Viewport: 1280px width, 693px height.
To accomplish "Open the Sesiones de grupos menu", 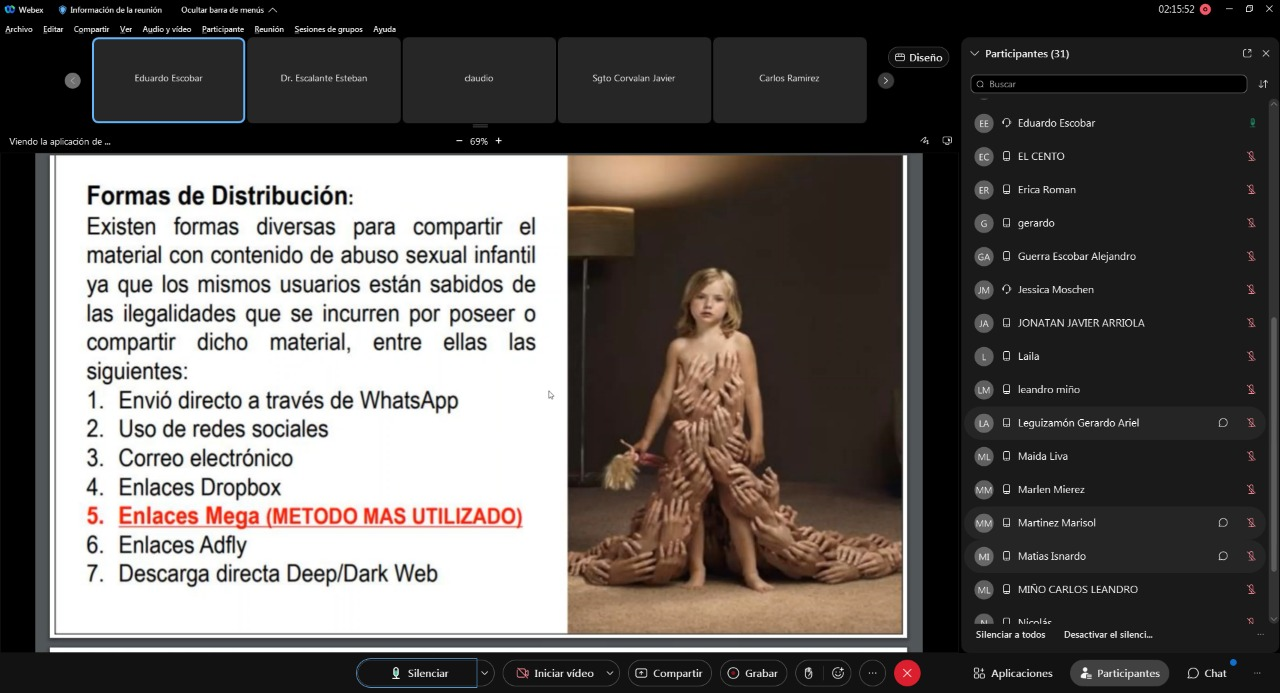I will point(328,29).
